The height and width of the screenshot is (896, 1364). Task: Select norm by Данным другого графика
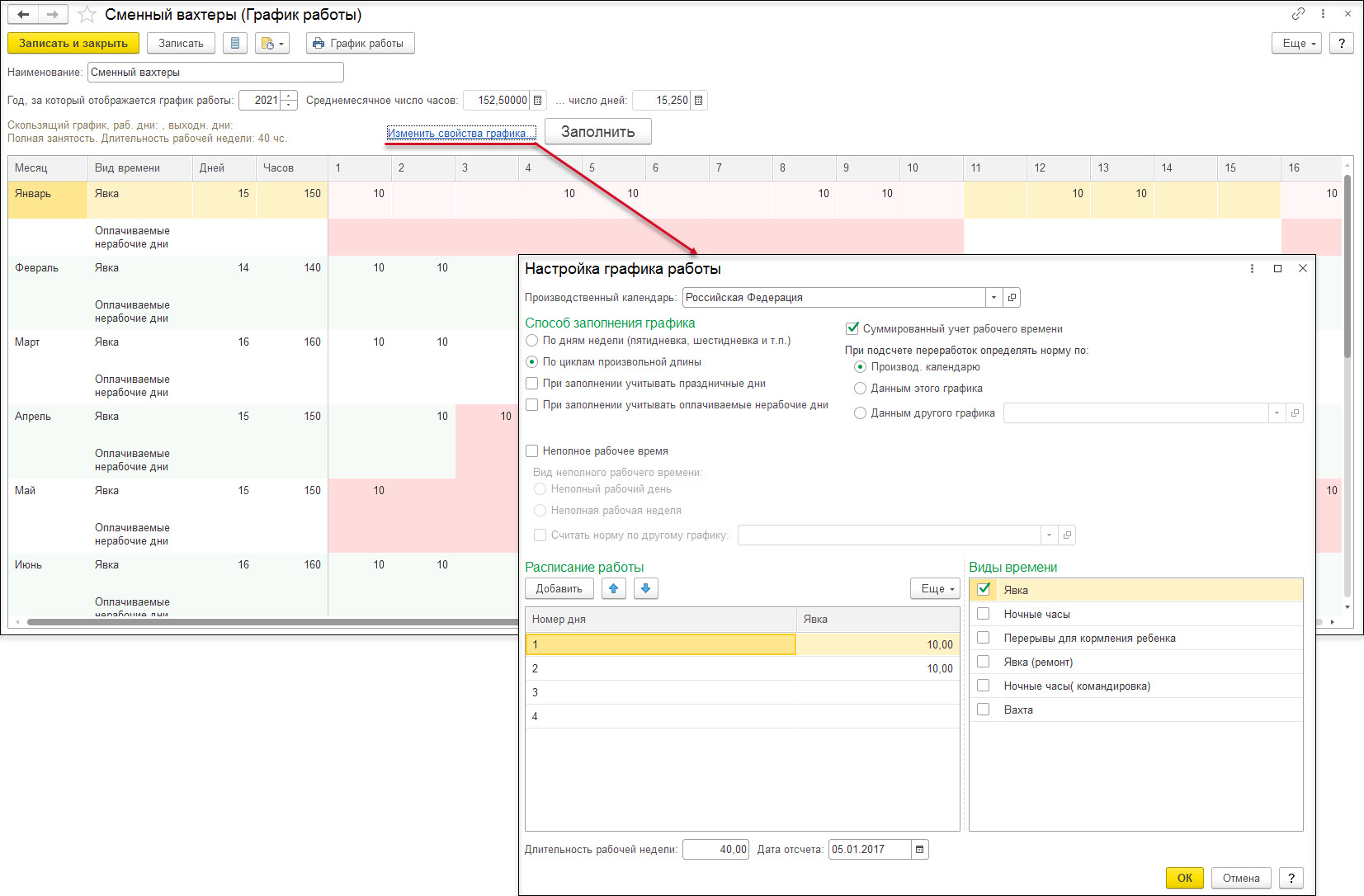click(x=861, y=413)
